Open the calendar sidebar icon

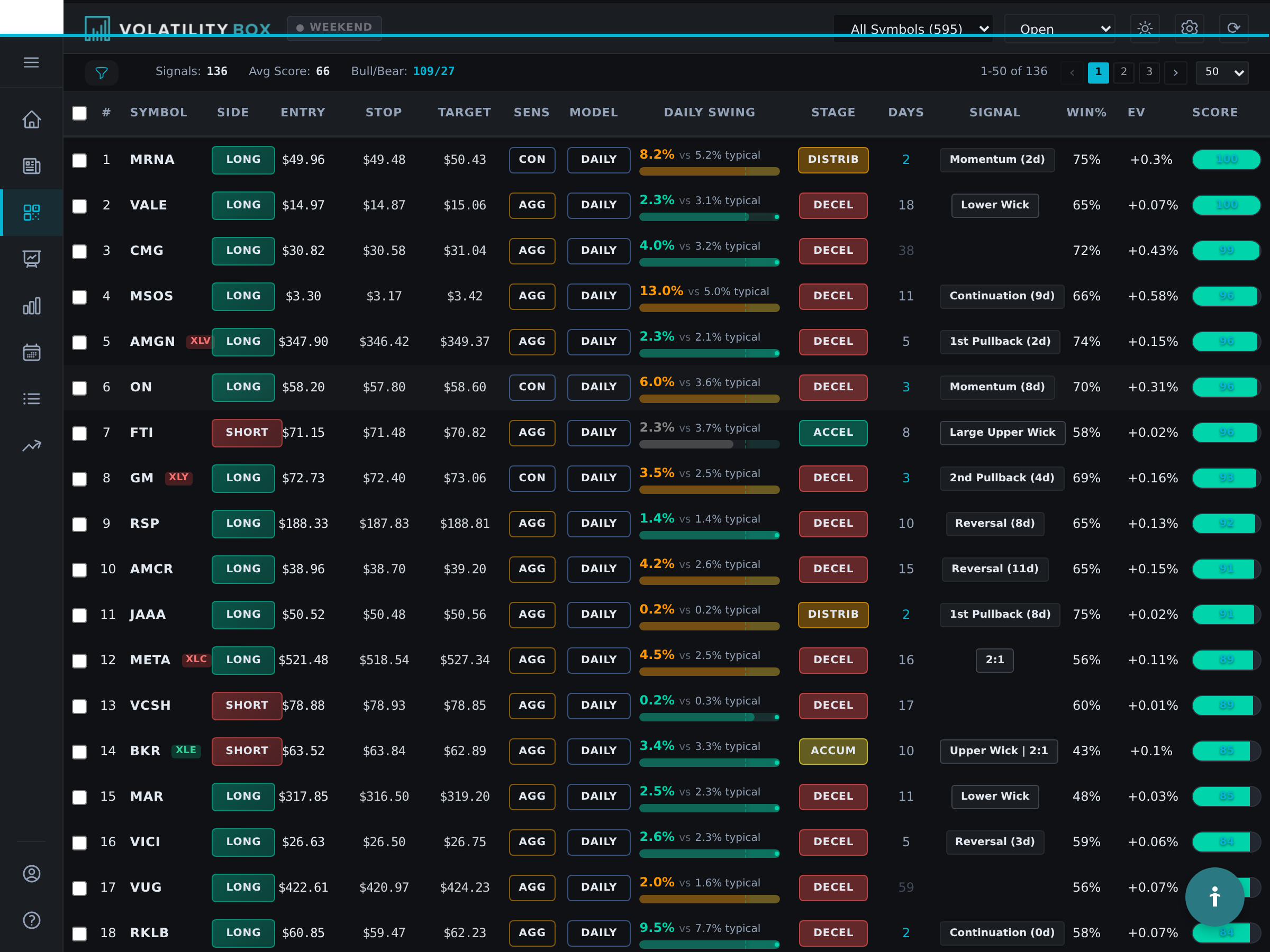[32, 352]
